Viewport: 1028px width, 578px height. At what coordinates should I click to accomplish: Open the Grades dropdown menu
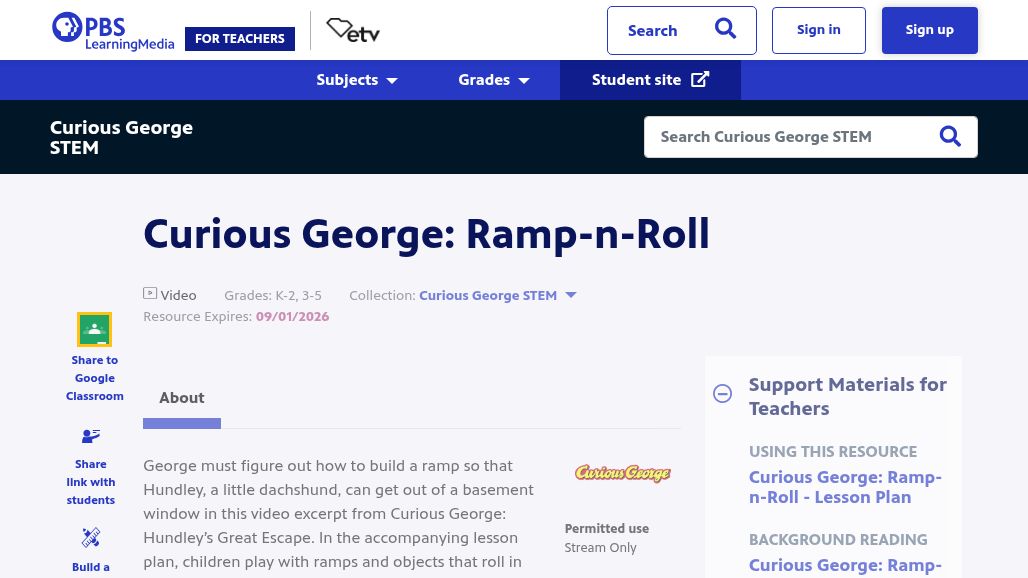pyautogui.click(x=494, y=80)
